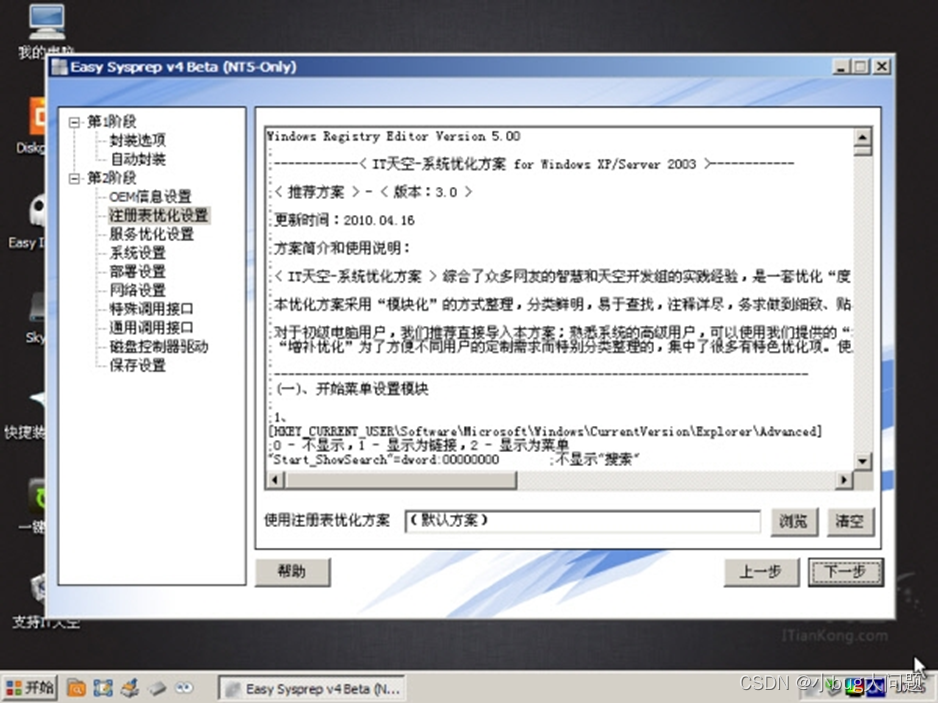This screenshot has width=938, height=703.
Task: Open 磁盘控制器驱动 tree item
Action: click(159, 346)
